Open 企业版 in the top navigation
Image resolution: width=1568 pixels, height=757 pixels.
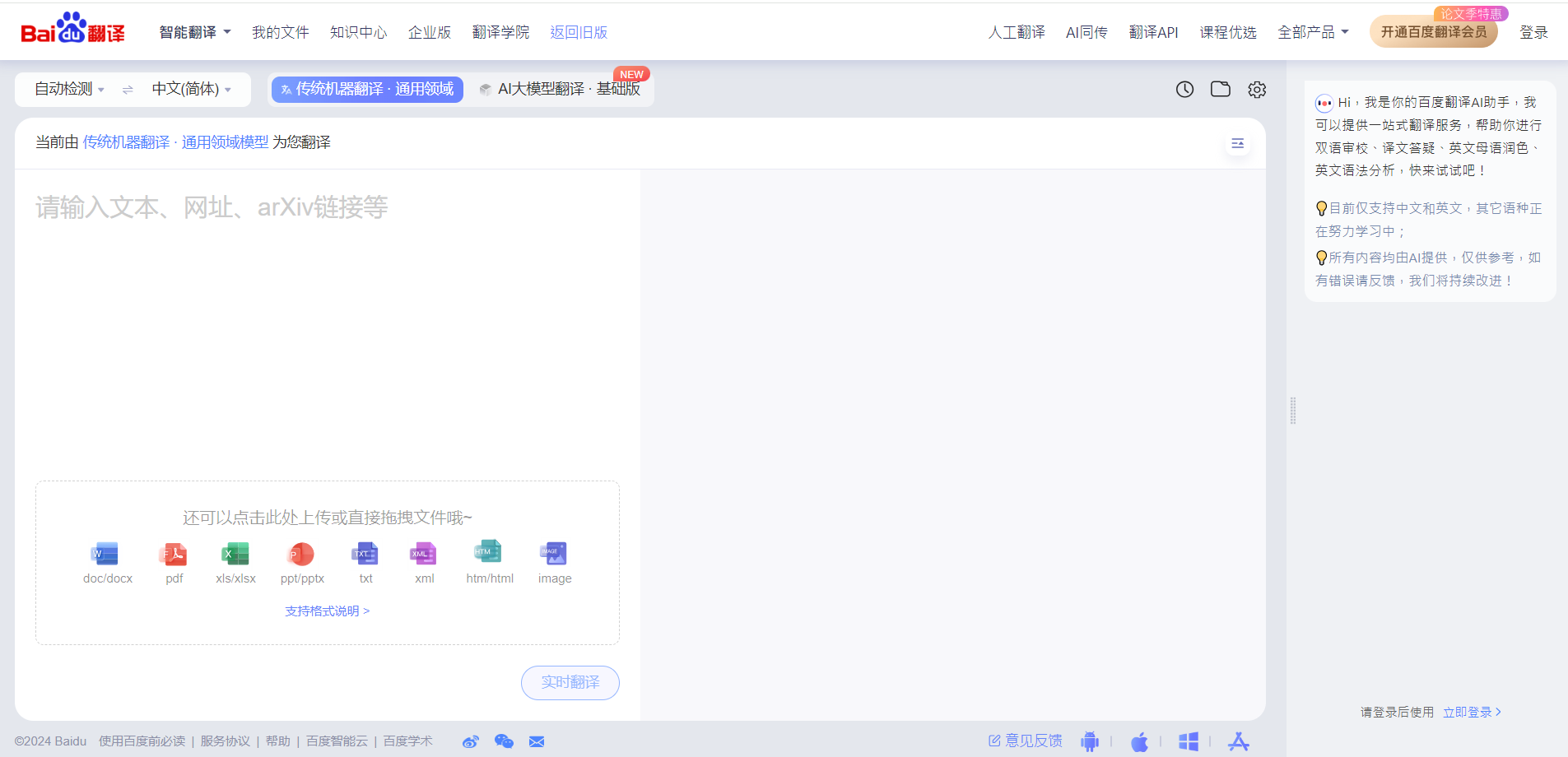tap(430, 32)
